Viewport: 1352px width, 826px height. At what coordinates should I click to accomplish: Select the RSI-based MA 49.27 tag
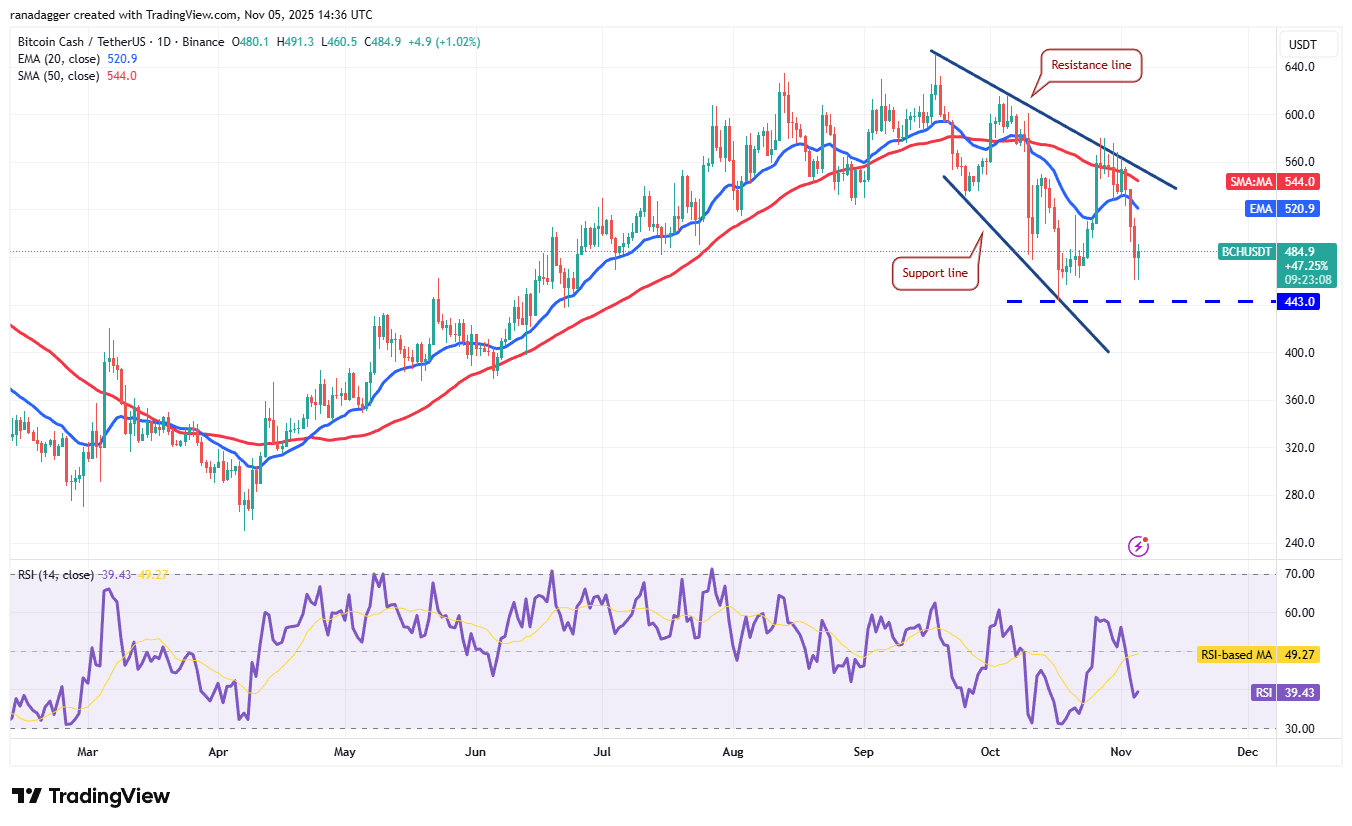coord(1259,655)
